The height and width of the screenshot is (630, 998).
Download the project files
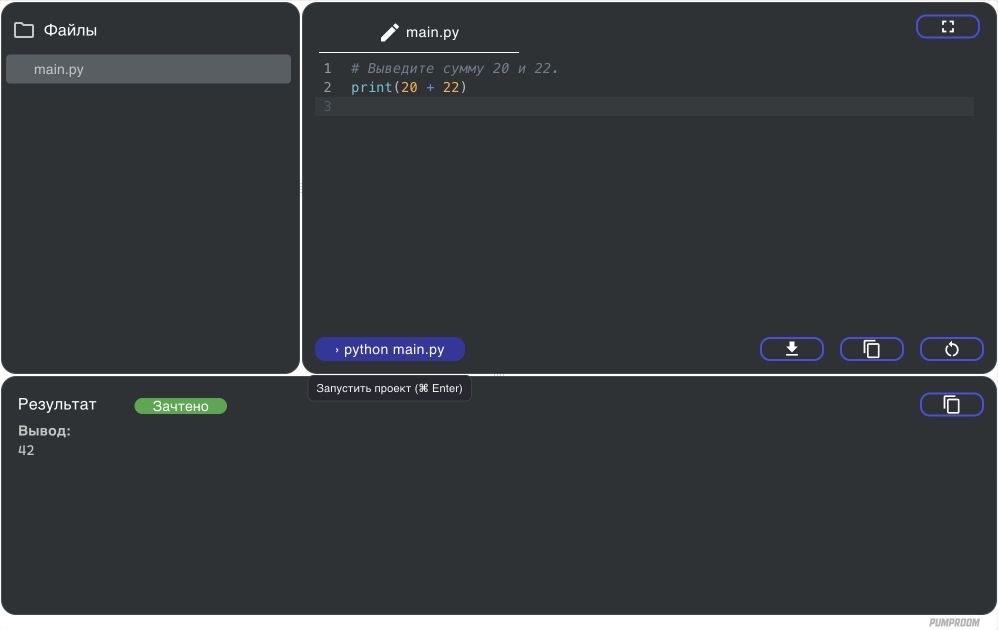tap(791, 349)
